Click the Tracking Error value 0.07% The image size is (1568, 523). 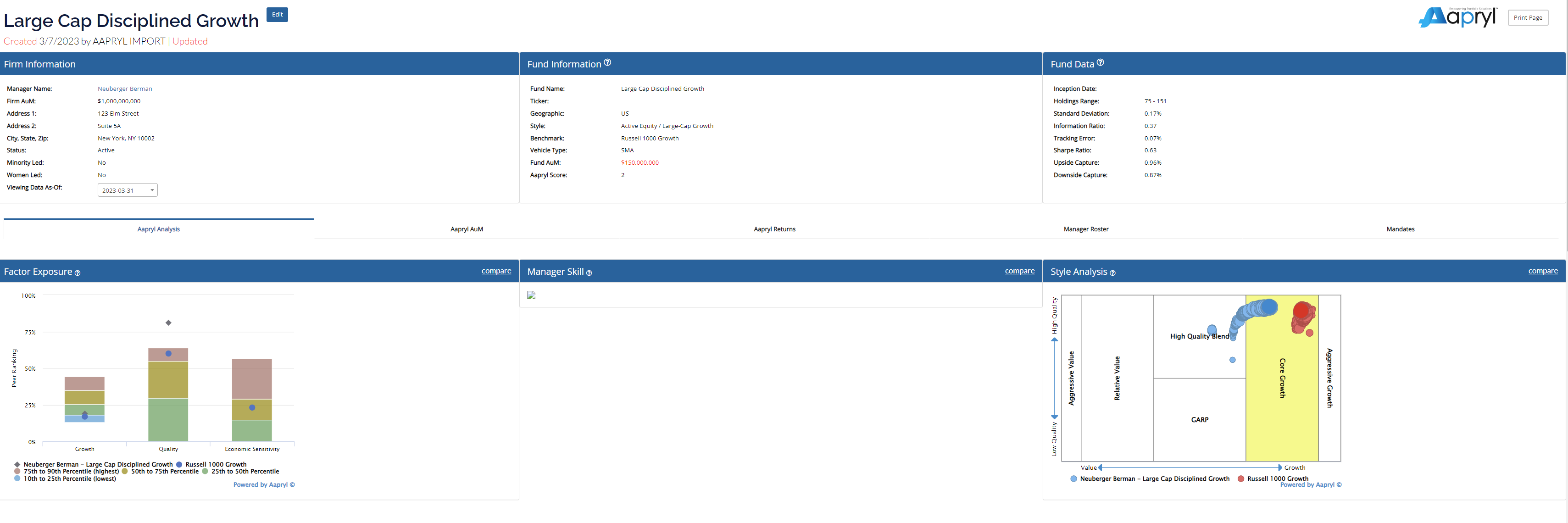tap(1153, 138)
